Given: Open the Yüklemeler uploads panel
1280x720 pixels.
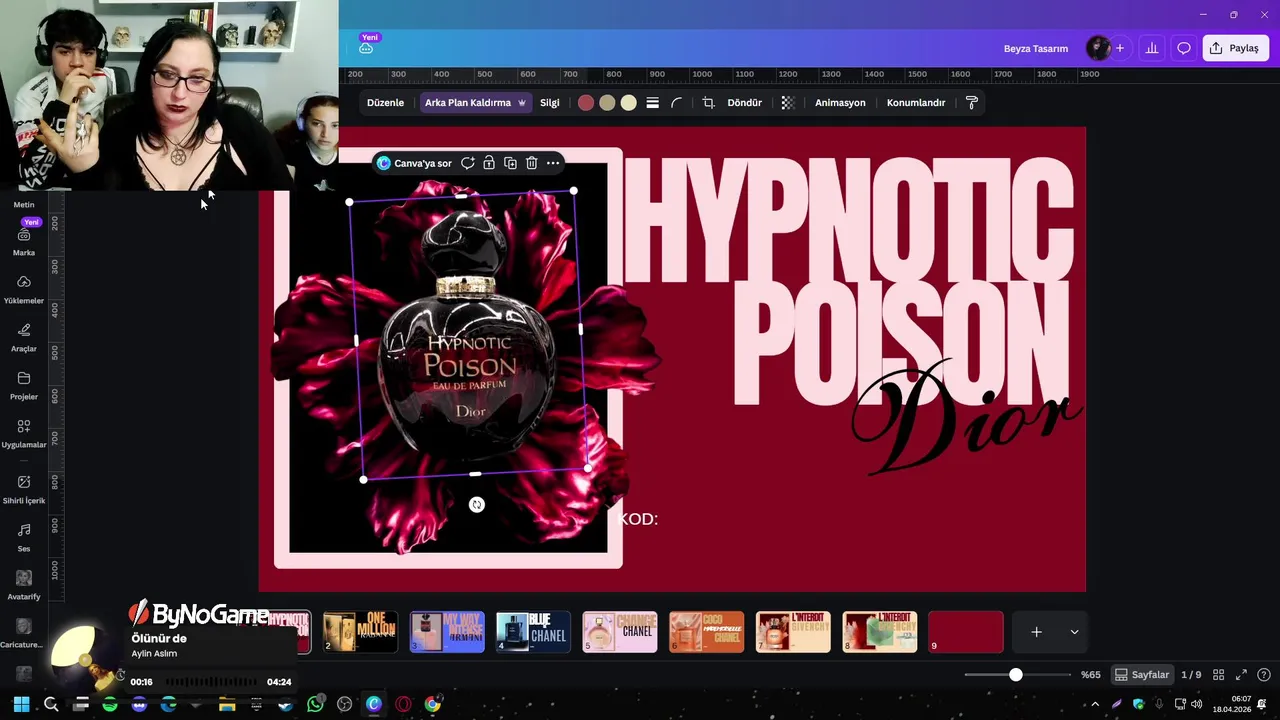Looking at the screenshot, I should coord(24,290).
